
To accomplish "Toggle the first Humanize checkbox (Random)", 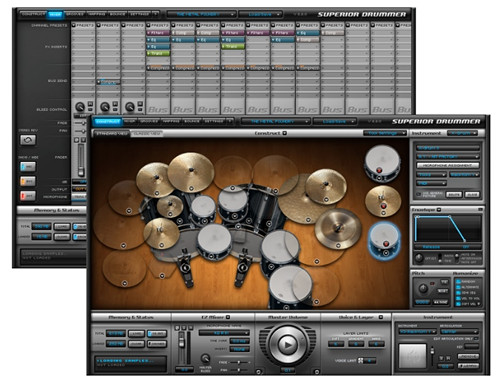I will [458, 282].
